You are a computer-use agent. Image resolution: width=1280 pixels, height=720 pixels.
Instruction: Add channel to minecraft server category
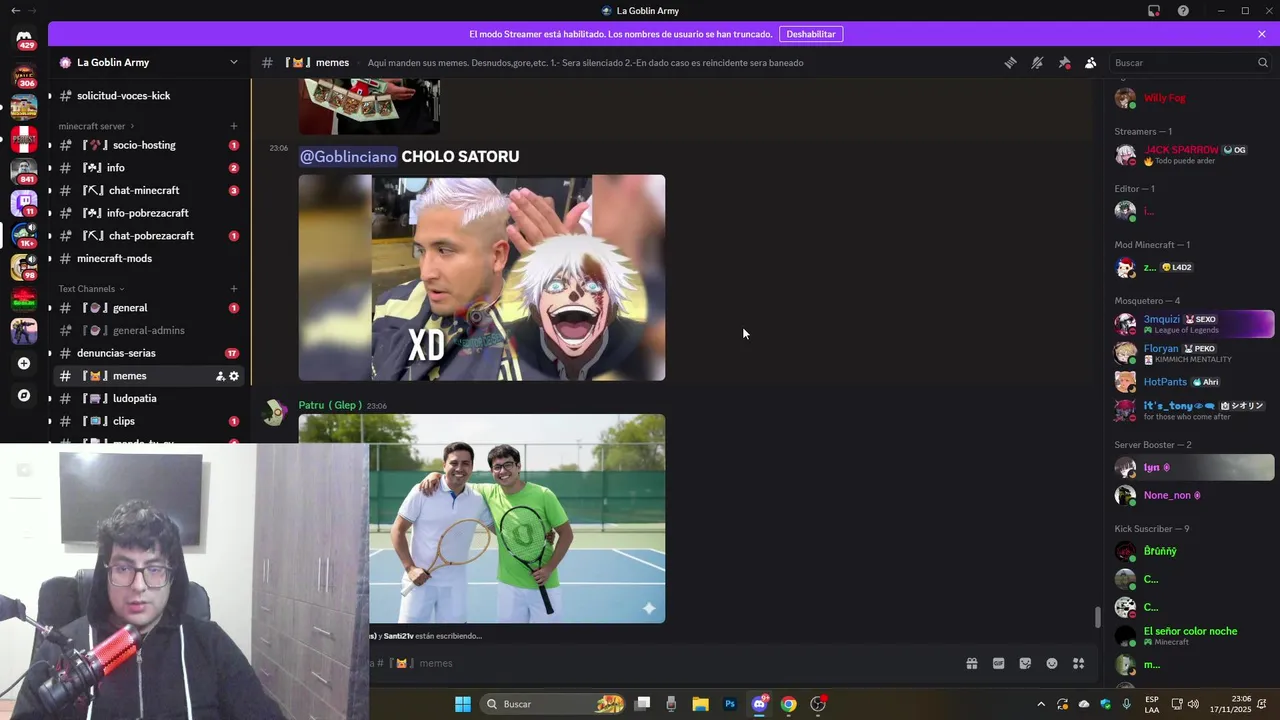234,126
